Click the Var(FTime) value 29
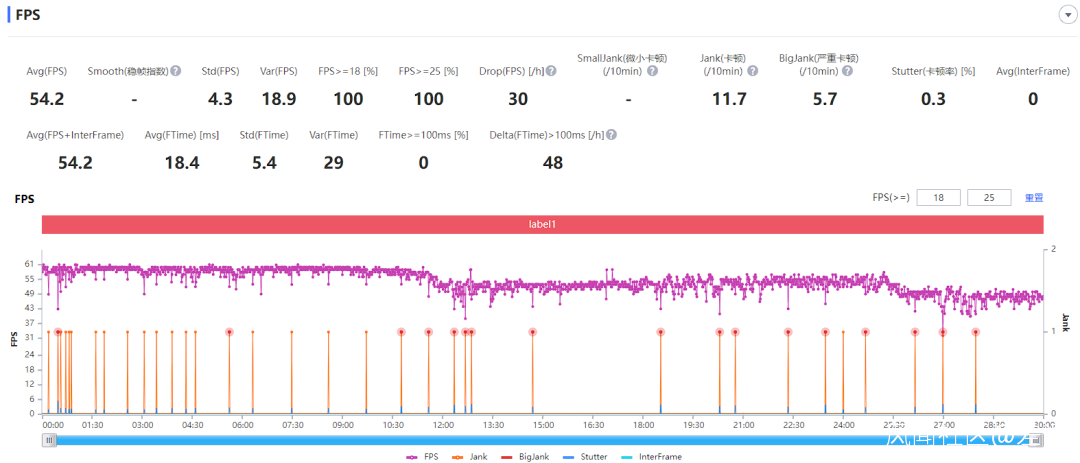The height and width of the screenshot is (463, 1080). tap(333, 163)
